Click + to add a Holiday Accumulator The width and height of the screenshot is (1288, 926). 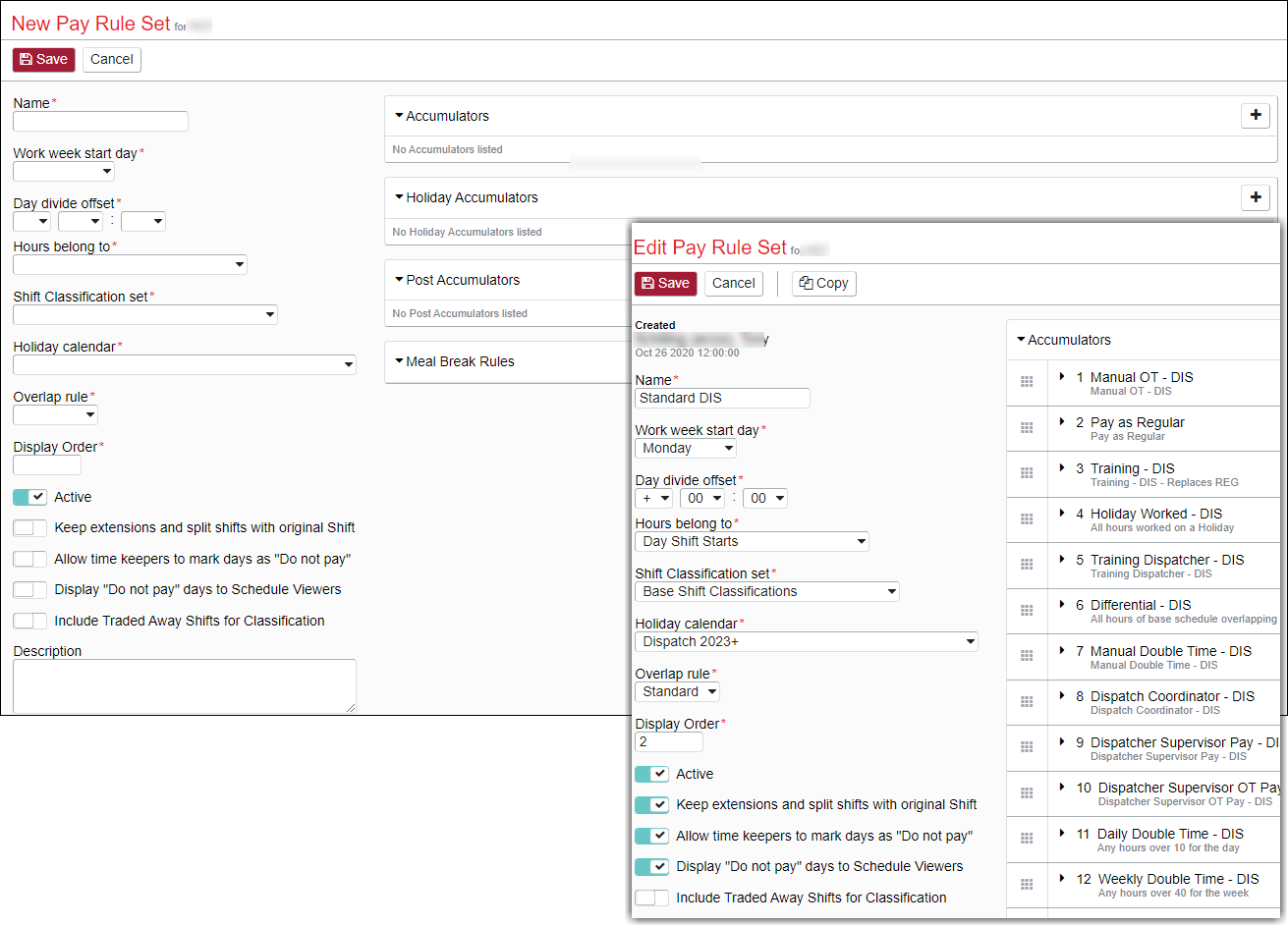click(x=1256, y=197)
